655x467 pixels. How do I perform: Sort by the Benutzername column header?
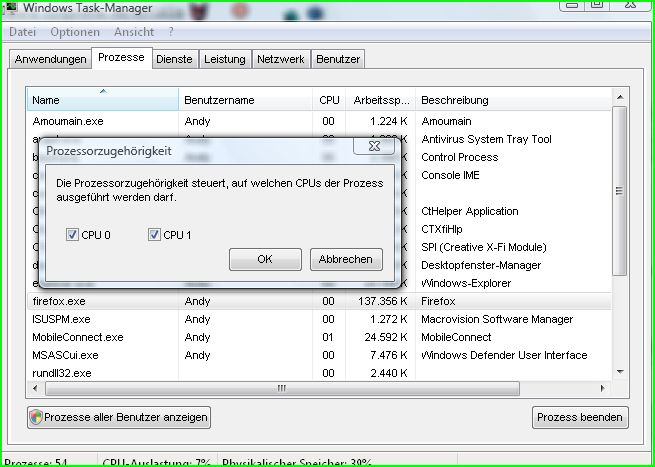[246, 100]
